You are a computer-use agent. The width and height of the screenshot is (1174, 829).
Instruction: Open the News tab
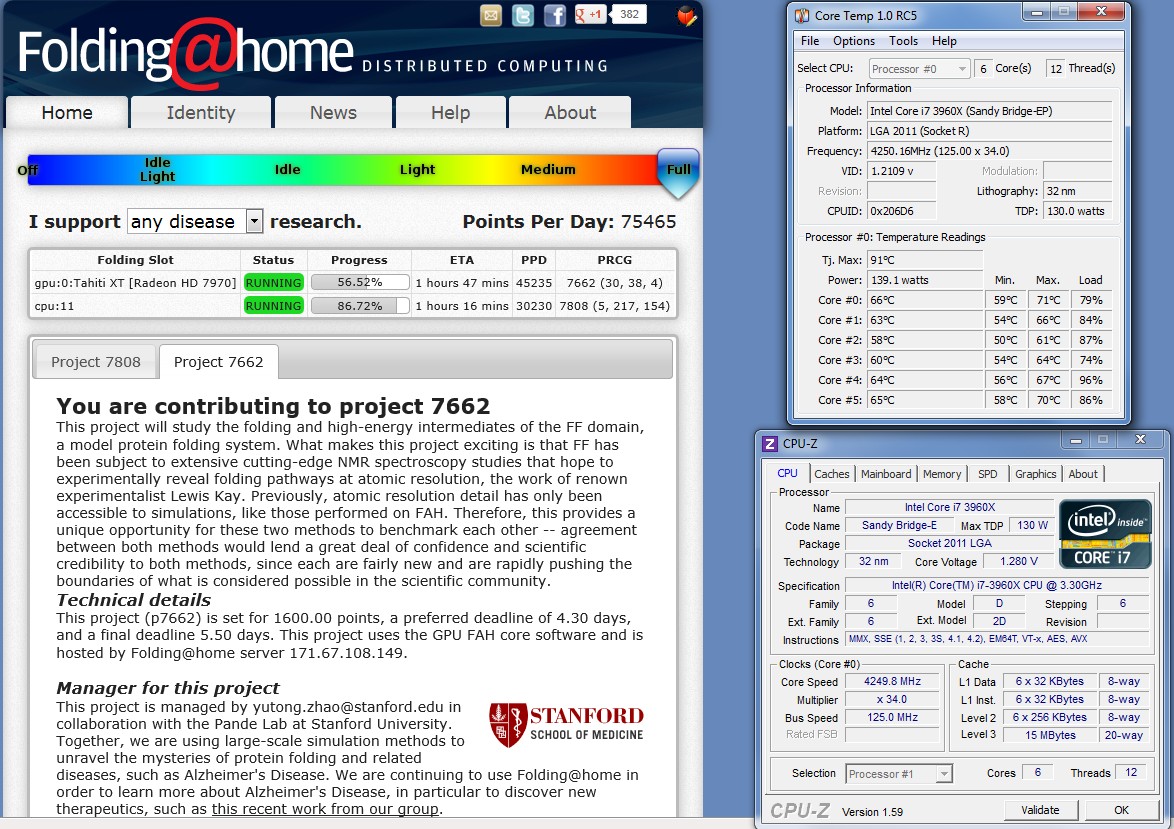pos(333,112)
